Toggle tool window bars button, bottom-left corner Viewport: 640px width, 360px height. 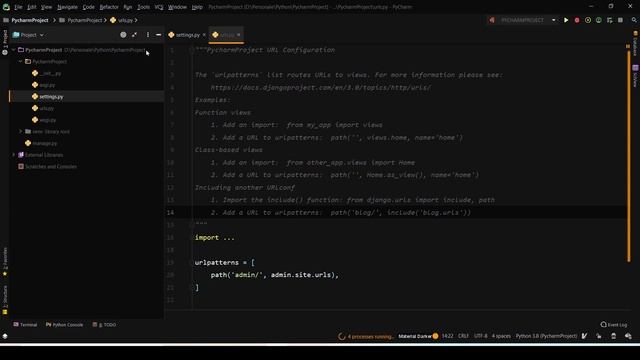pyautogui.click(x=5, y=336)
